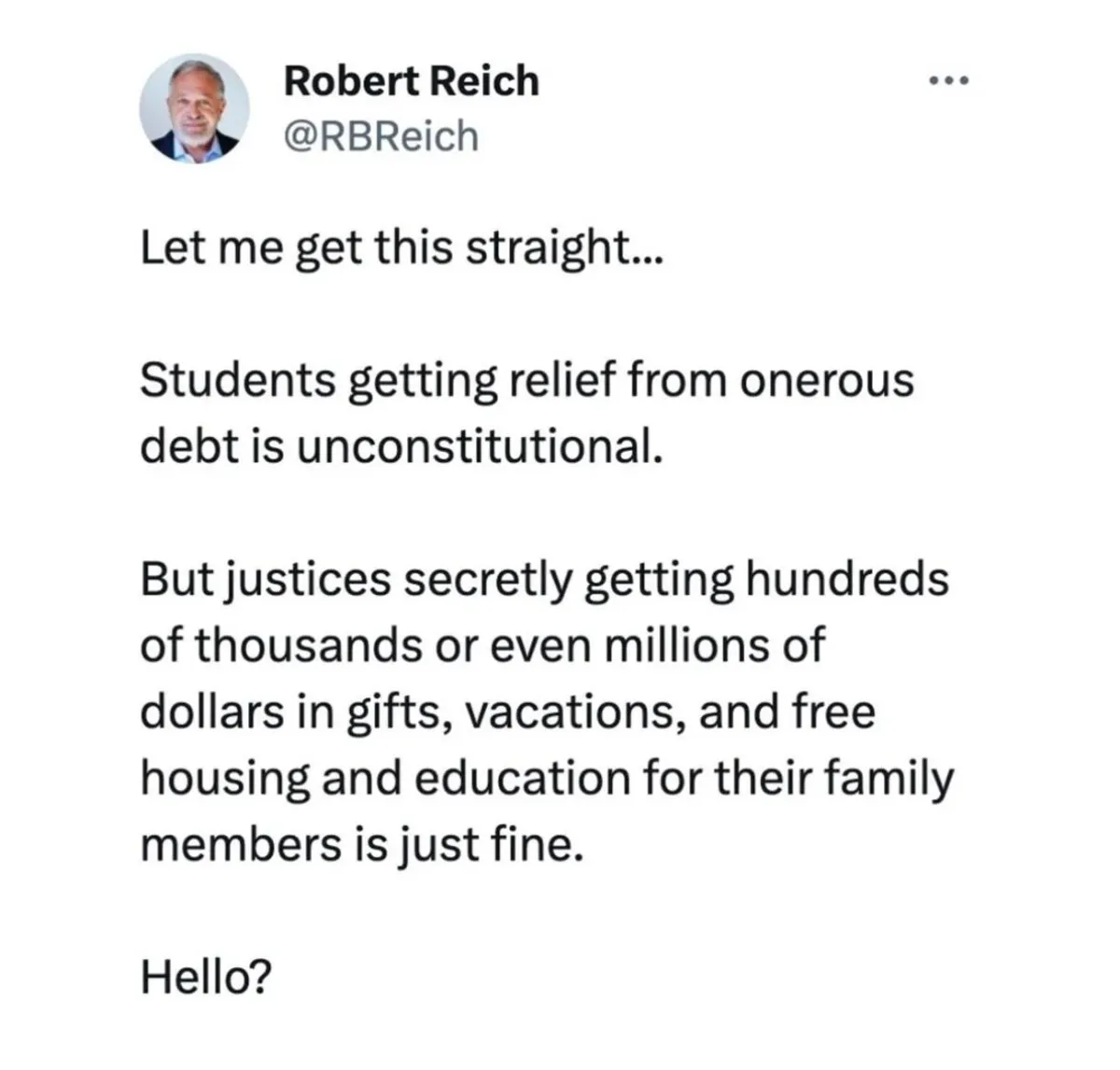Screen dimensions: 1120x1070
Task: Select the word "onerous" in the tweet
Action: [x=825, y=380]
